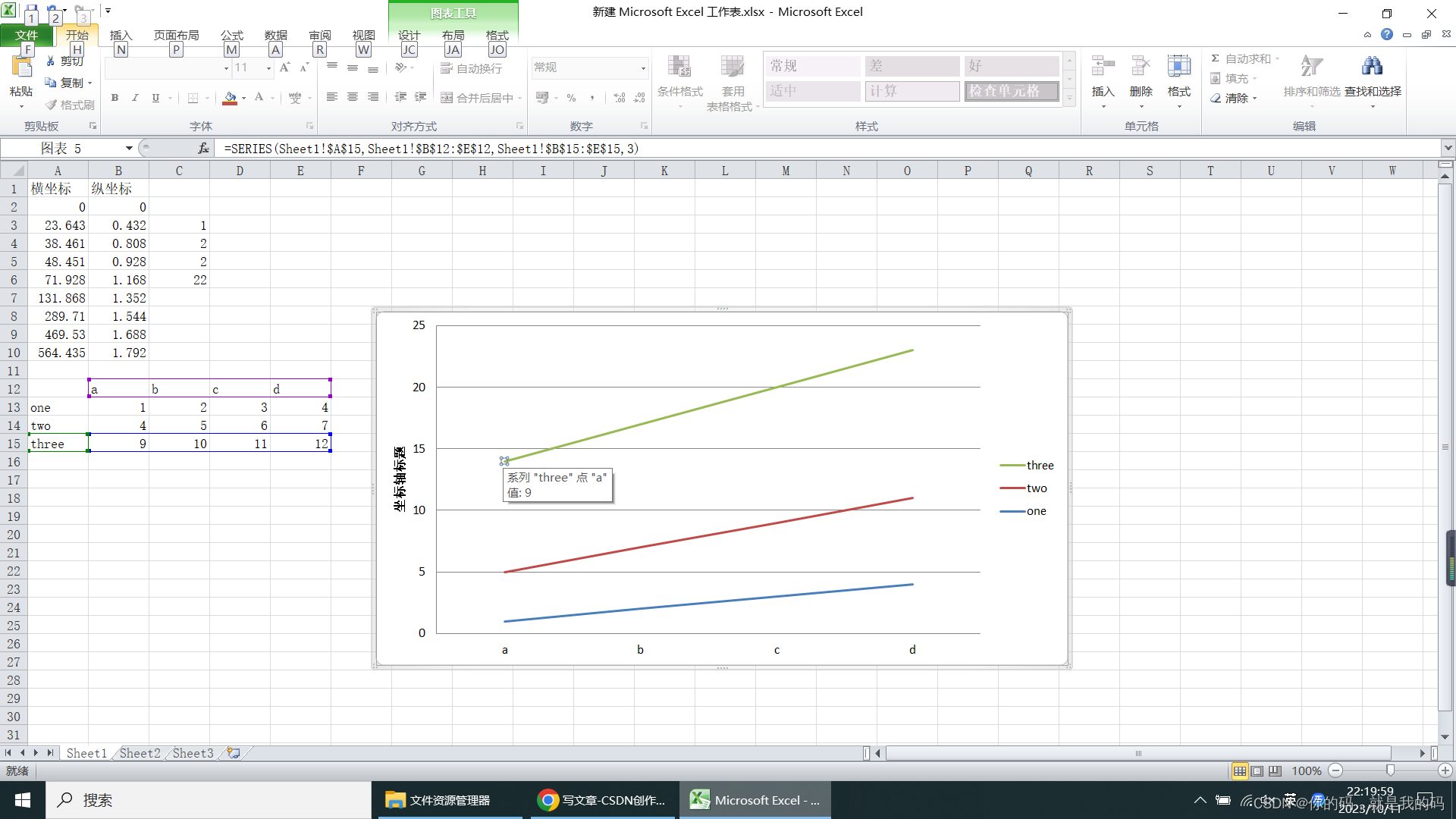Click the Sort and Filter icon
1456x819 pixels.
pyautogui.click(x=1311, y=67)
